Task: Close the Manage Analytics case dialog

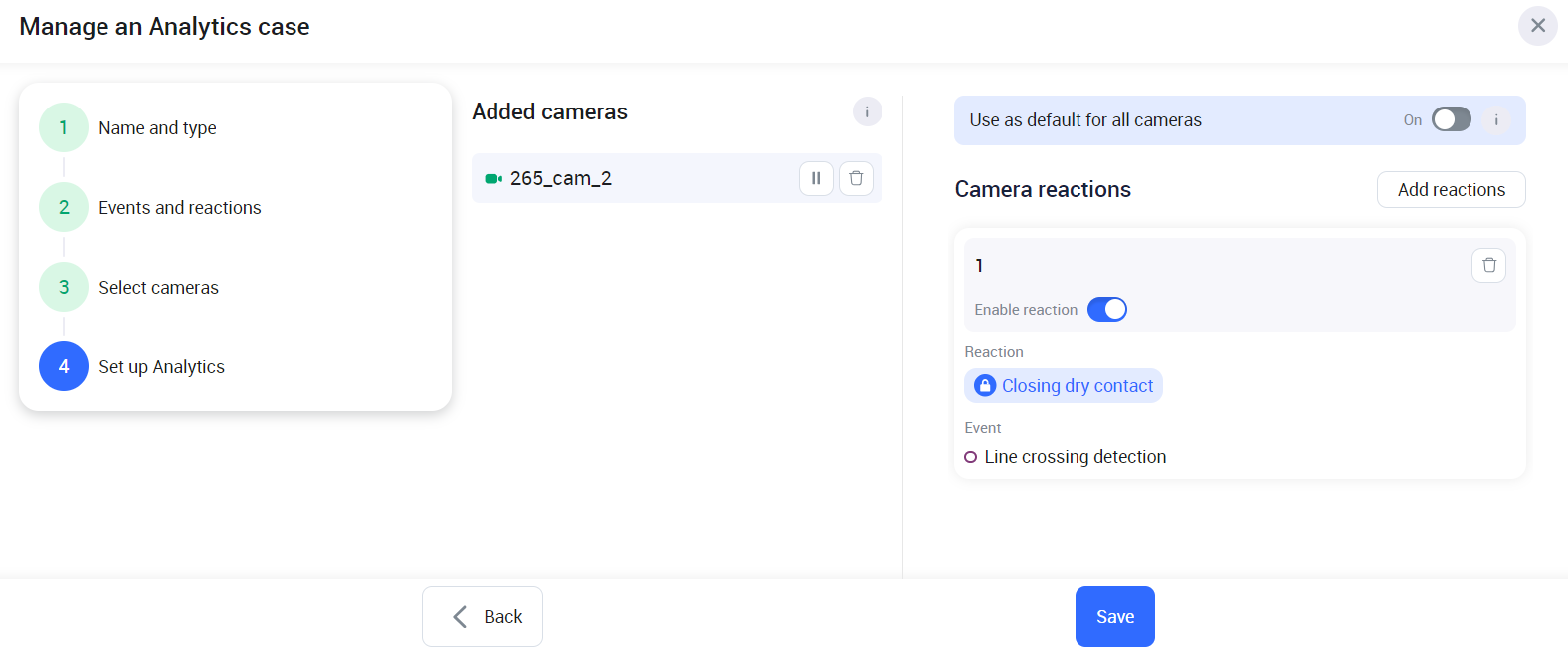Action: (1537, 26)
